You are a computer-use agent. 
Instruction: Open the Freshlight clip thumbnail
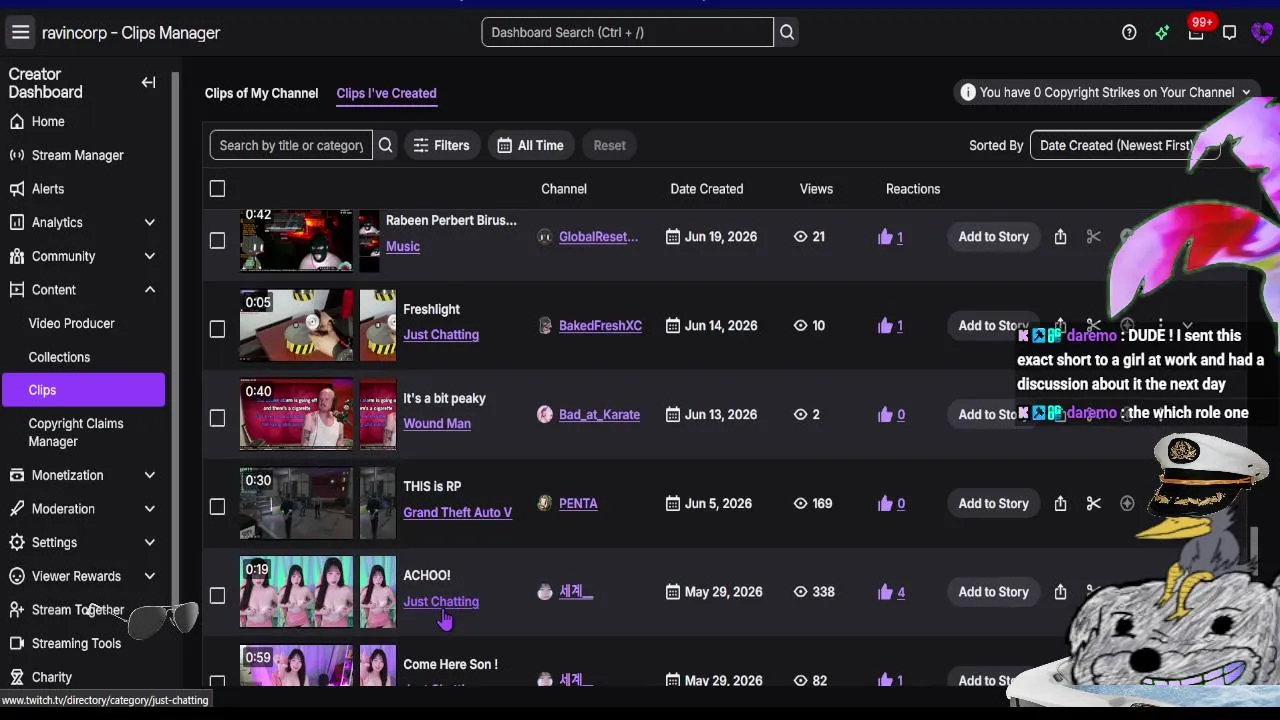tap(297, 326)
